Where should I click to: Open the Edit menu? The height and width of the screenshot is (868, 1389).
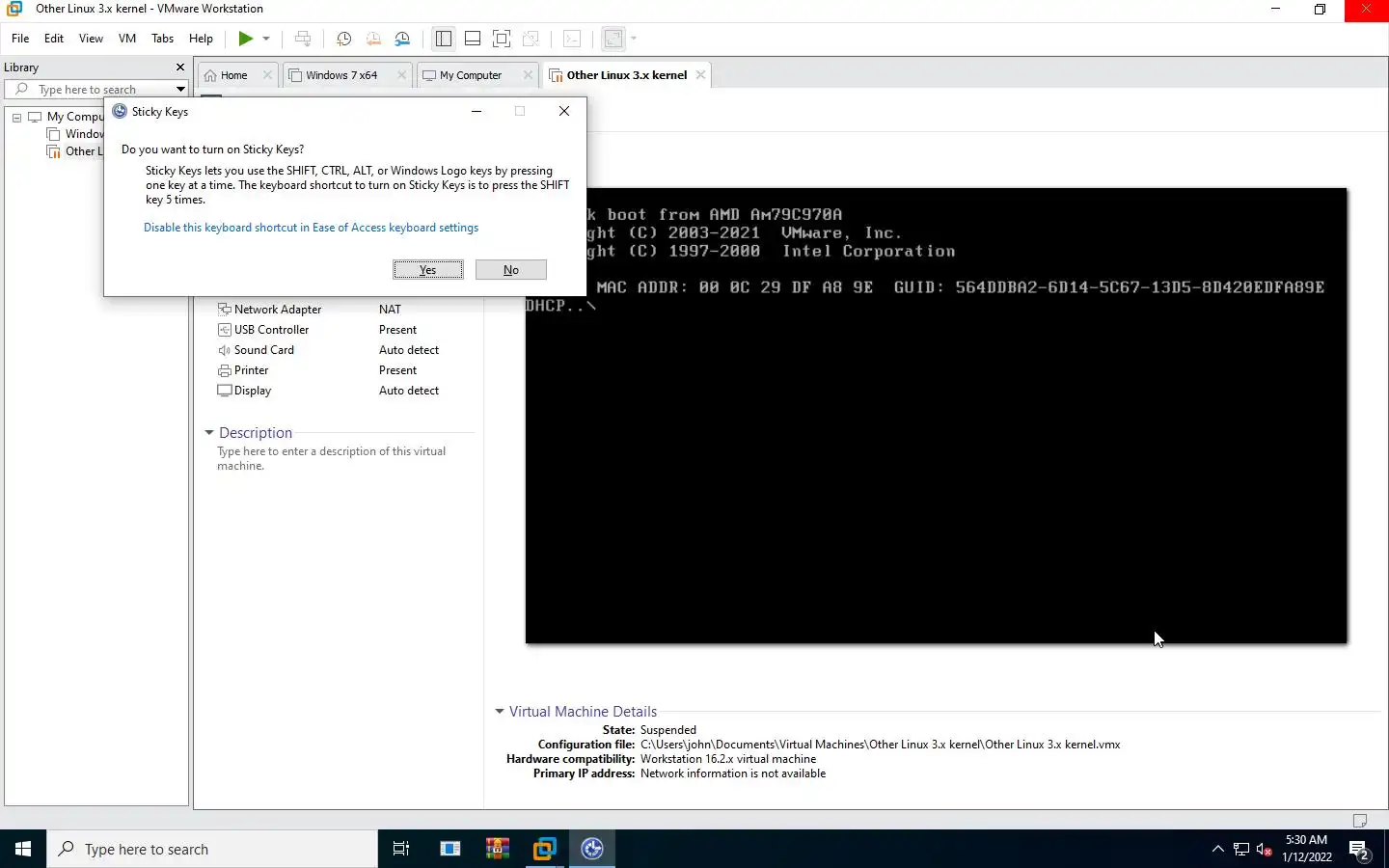[x=54, y=39]
